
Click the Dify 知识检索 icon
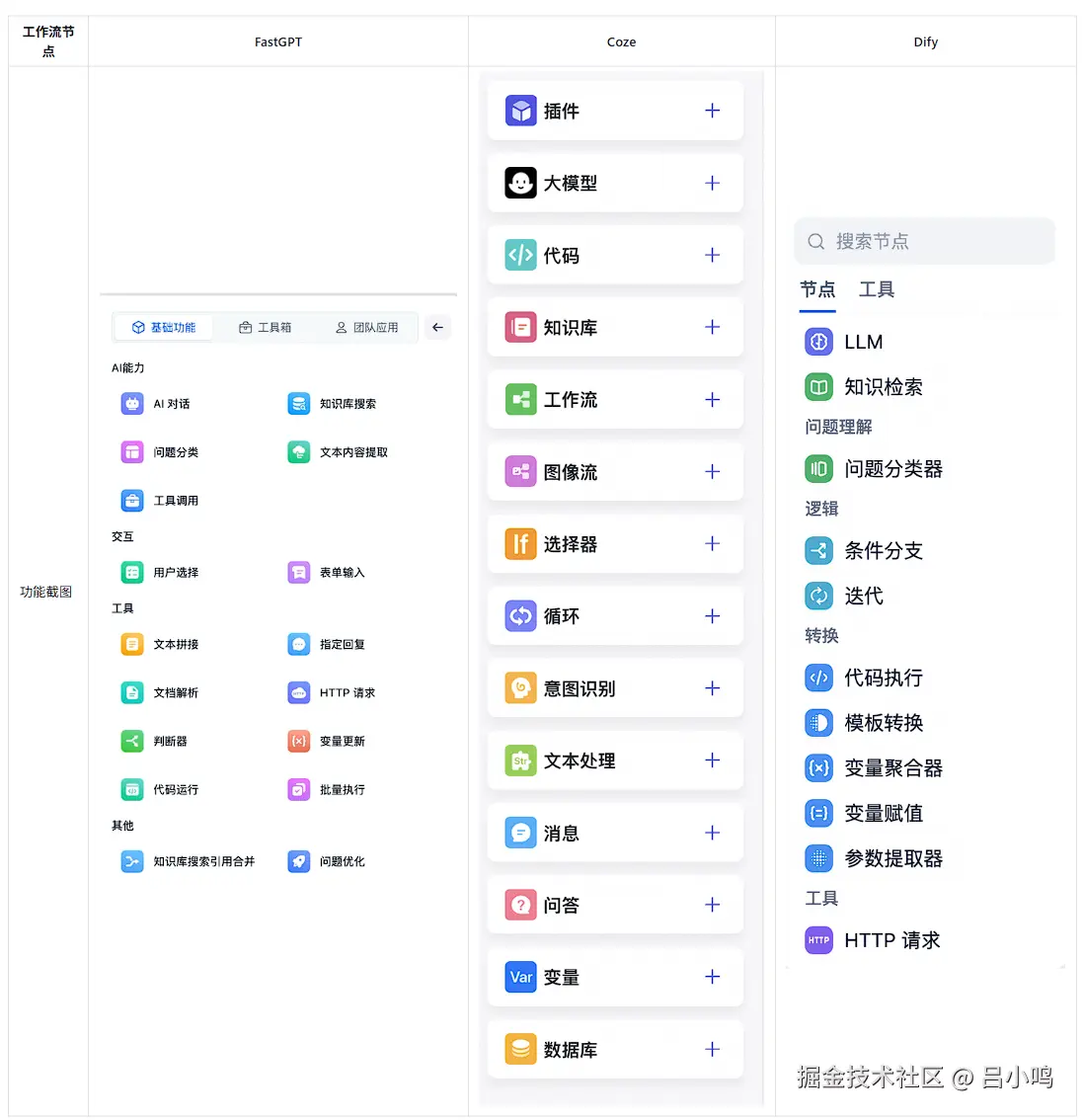[818, 387]
